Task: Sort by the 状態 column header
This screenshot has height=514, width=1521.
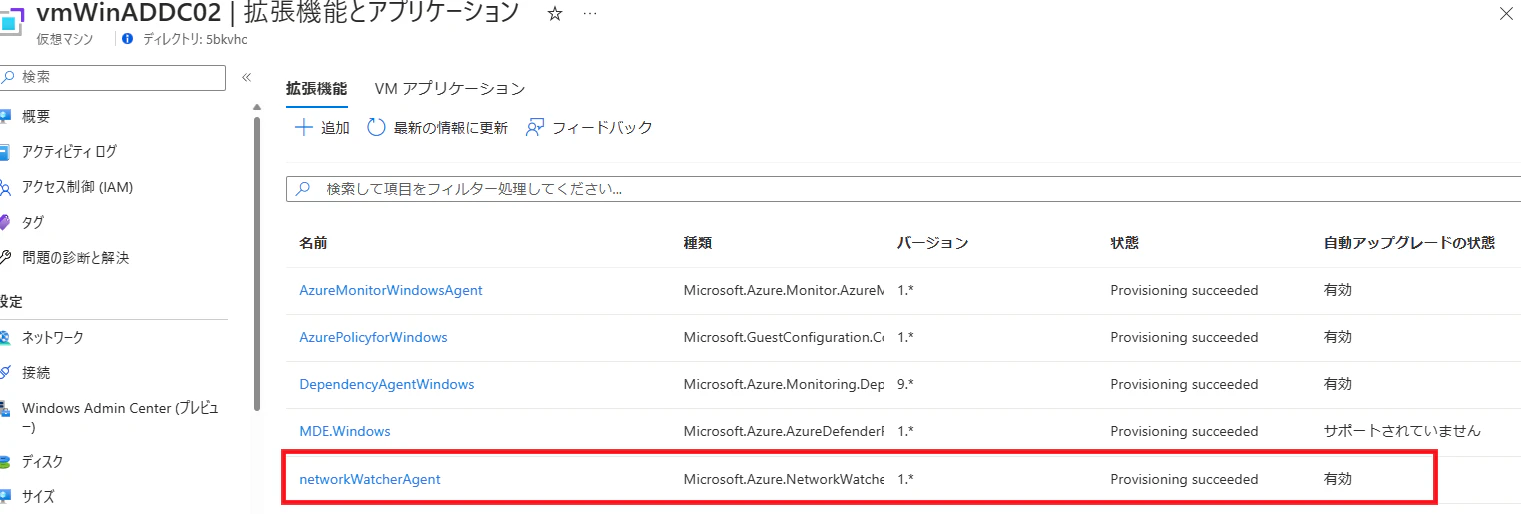Action: [x=1124, y=243]
